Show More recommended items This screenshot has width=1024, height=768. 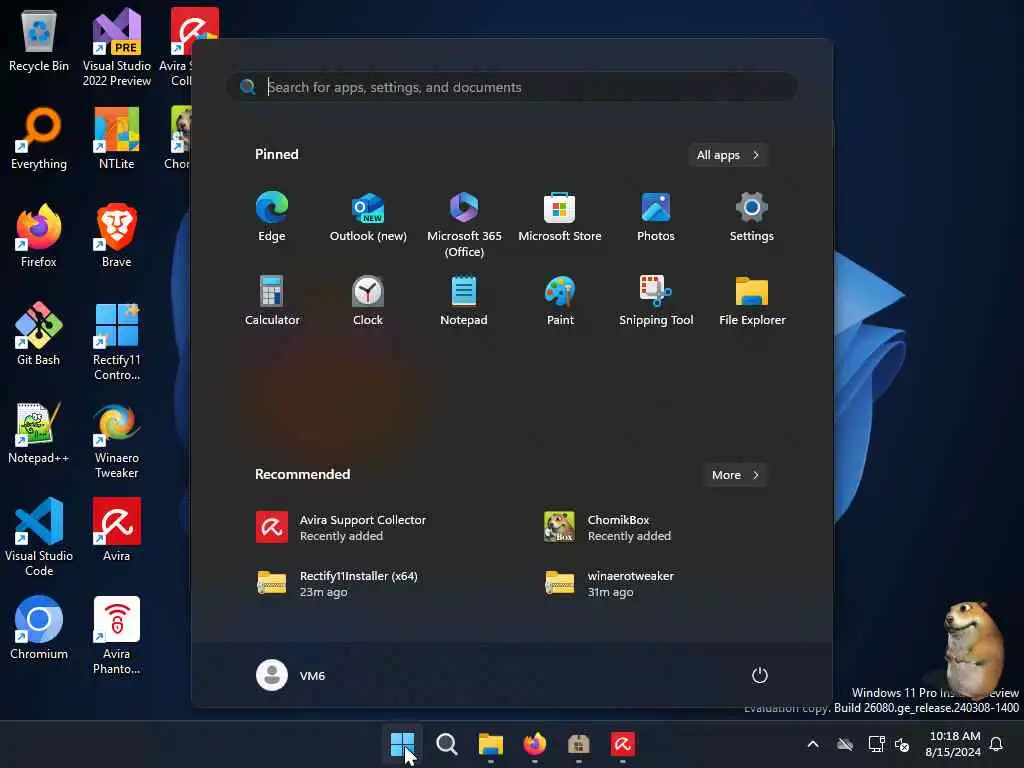click(735, 475)
